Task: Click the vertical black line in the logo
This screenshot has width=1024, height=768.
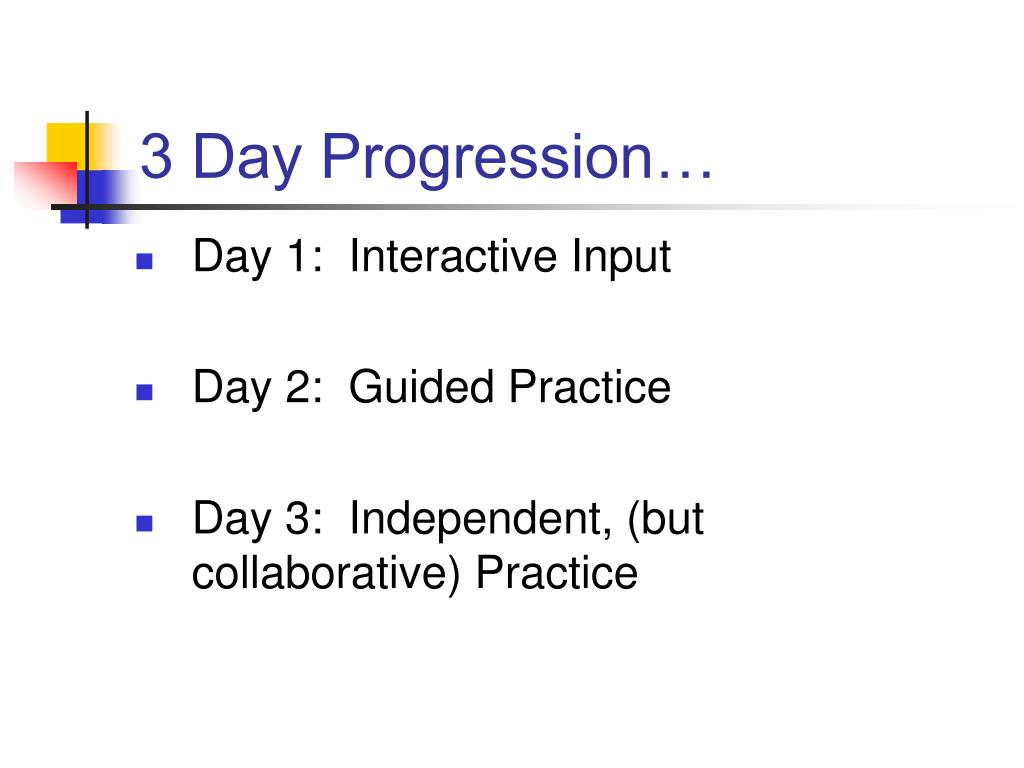Action: (87, 170)
